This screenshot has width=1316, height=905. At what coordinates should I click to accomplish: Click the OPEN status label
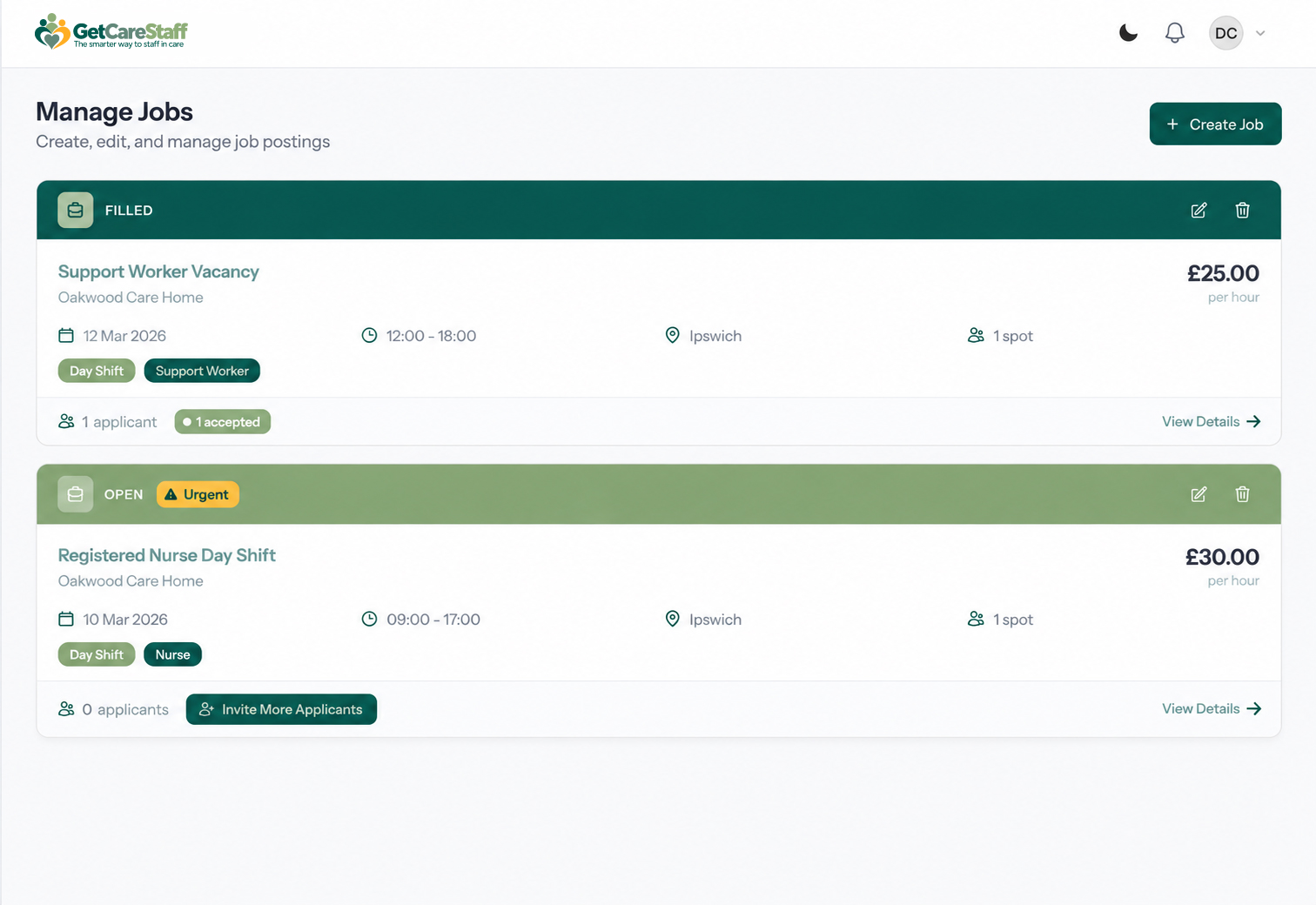124,494
